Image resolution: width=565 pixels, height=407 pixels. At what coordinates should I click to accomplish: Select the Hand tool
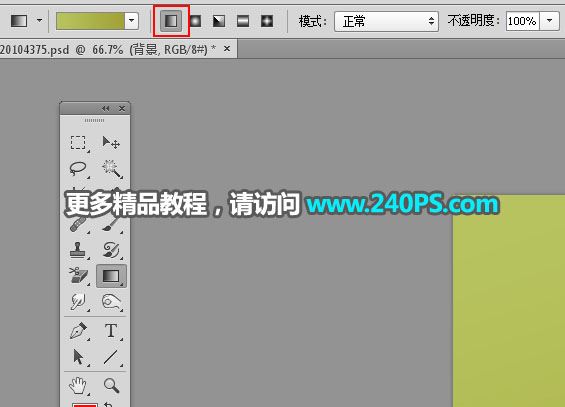(x=78, y=385)
